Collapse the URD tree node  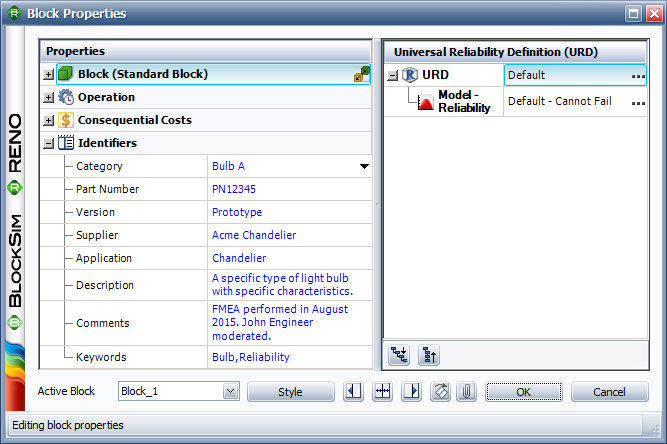click(392, 75)
